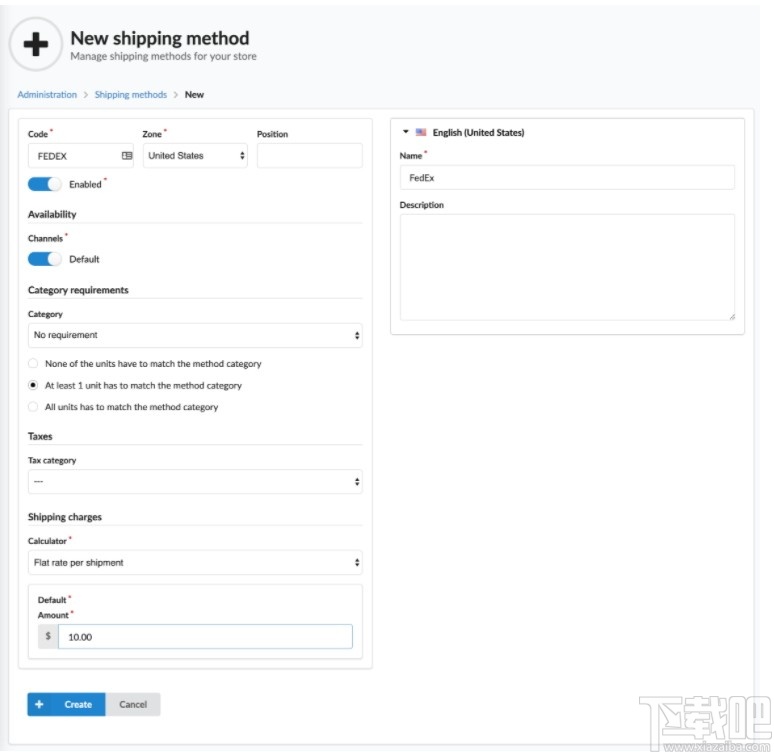Click the US flag icon beside English

coord(421,132)
